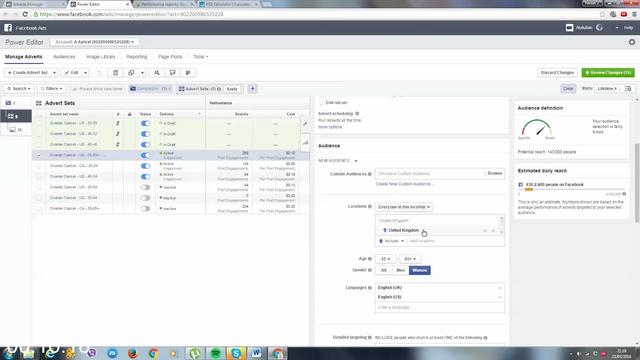Click the toolbar icon right of the people icon
This screenshot has height=360, width=640.
coord(172,73)
